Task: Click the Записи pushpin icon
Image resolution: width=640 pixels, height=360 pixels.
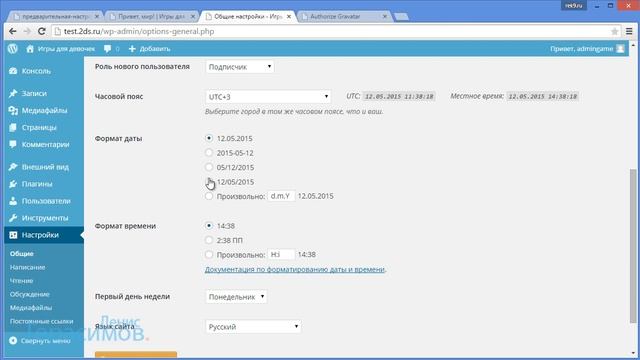Action: tap(13, 93)
